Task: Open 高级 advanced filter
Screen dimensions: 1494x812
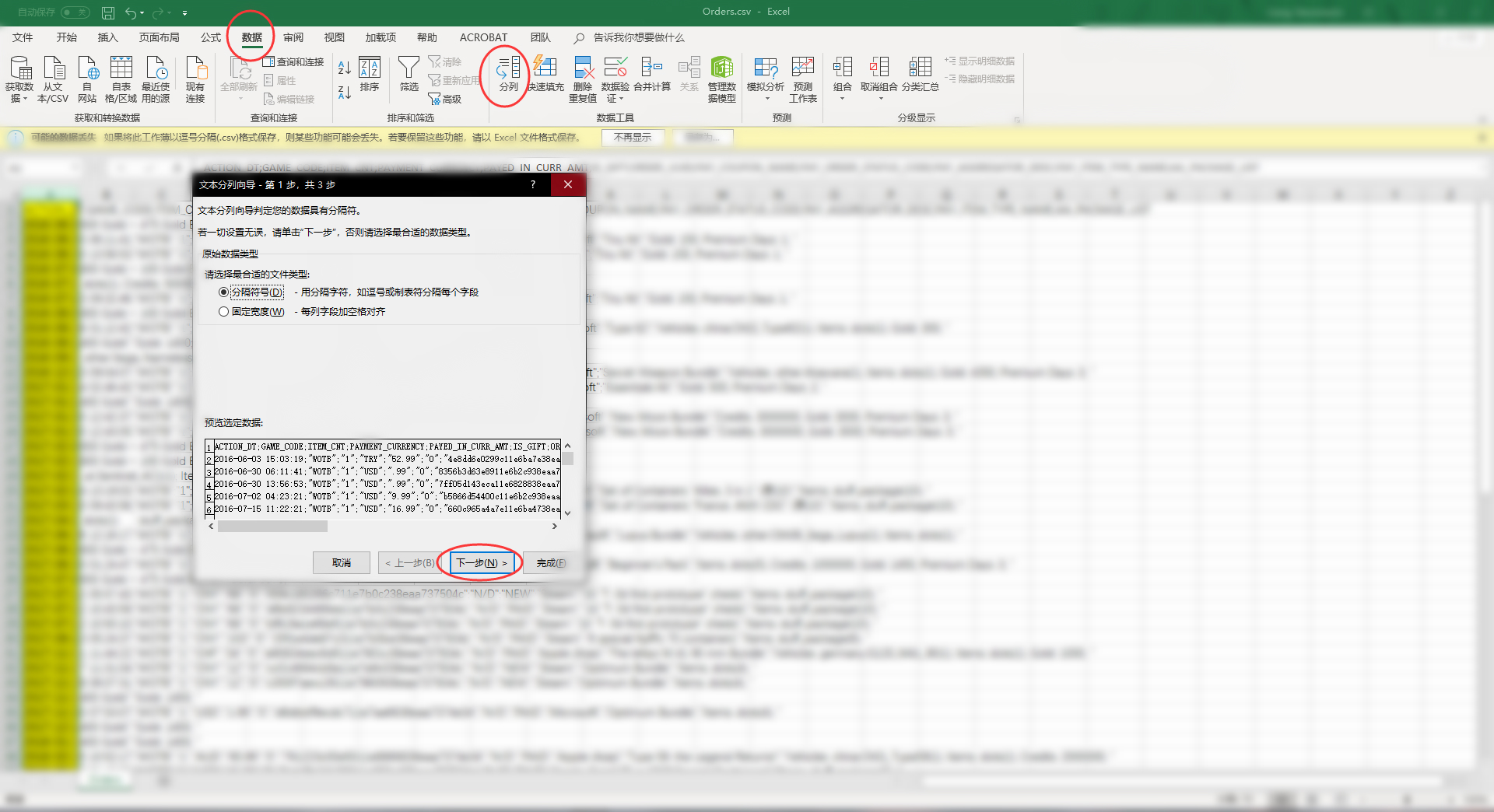Action: [445, 99]
